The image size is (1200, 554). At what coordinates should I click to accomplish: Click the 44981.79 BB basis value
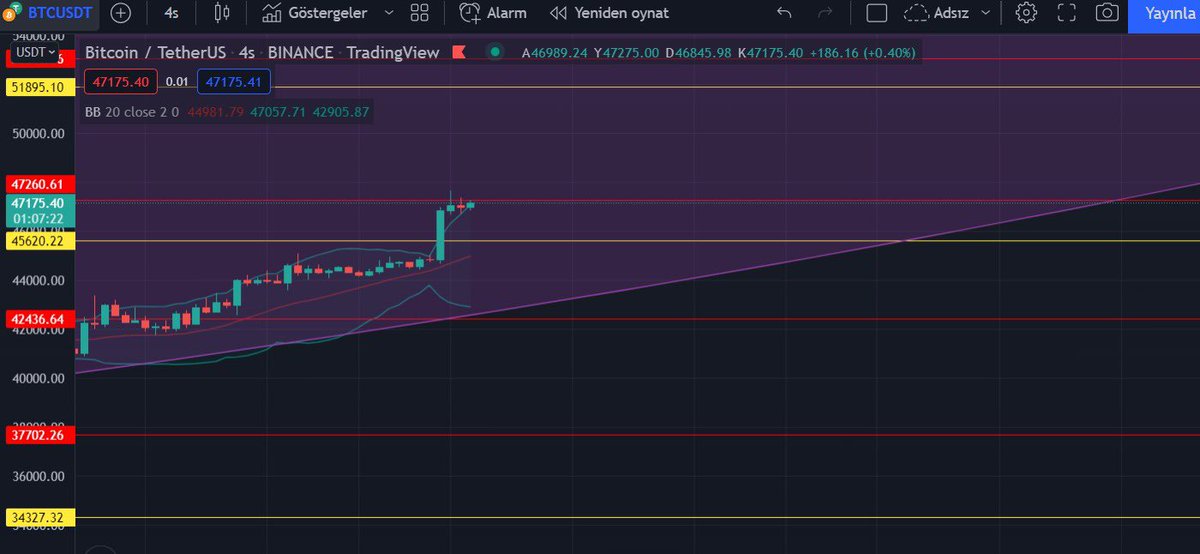pyautogui.click(x=215, y=112)
